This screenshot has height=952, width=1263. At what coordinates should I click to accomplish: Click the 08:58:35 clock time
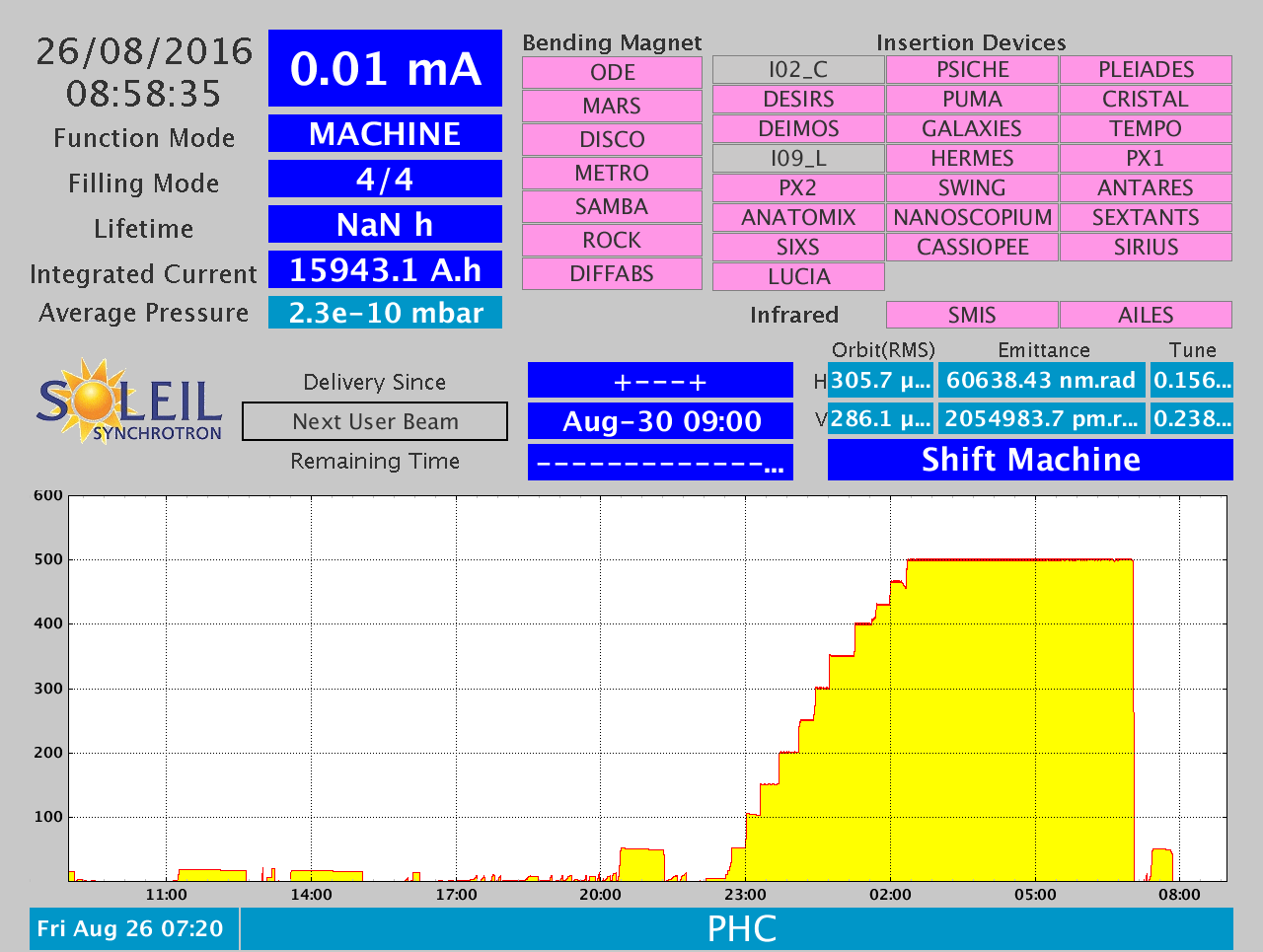tap(144, 94)
